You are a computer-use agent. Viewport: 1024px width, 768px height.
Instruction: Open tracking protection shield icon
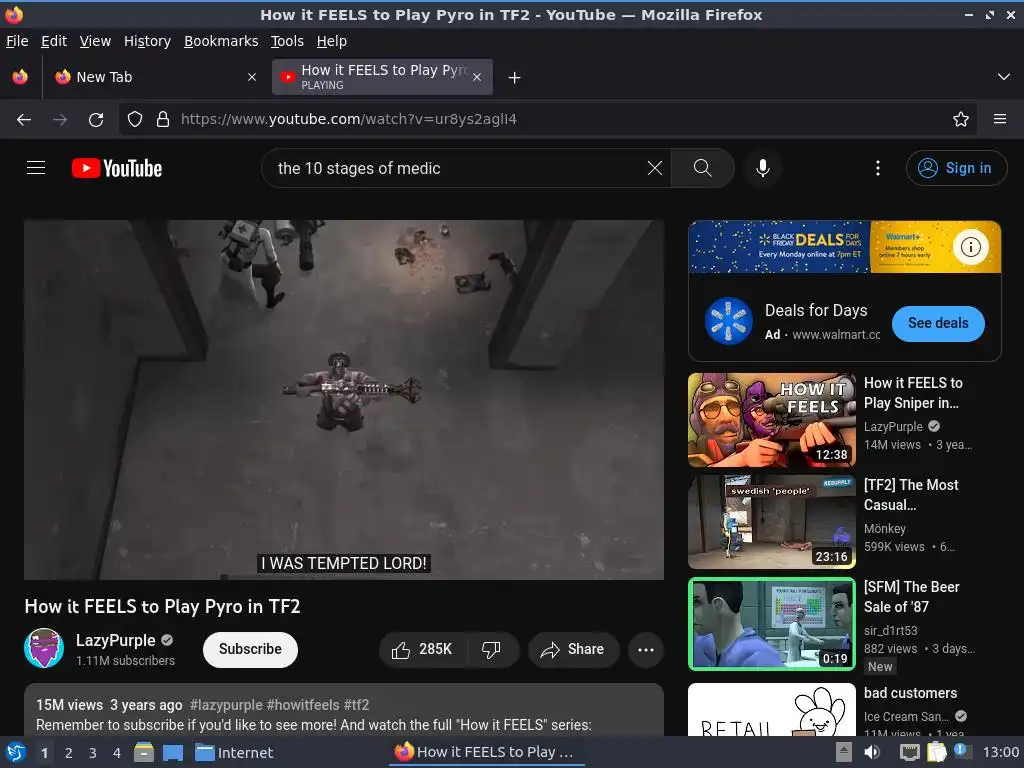pos(135,119)
